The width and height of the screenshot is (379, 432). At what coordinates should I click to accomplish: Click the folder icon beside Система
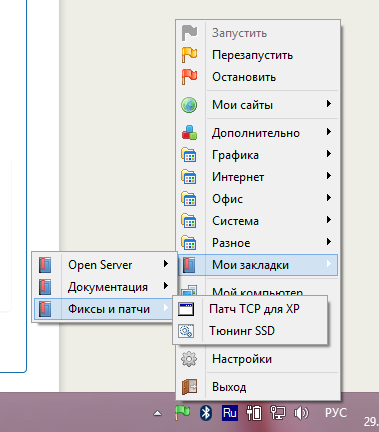pos(189,221)
